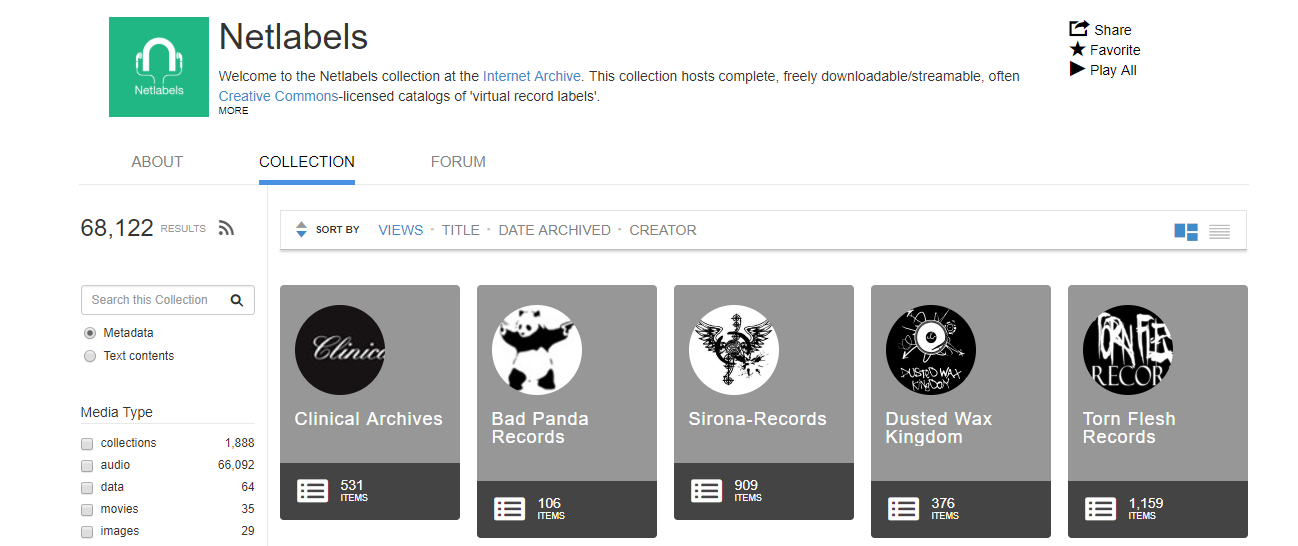Click the Clinical Archives circular logo

pos(340,350)
